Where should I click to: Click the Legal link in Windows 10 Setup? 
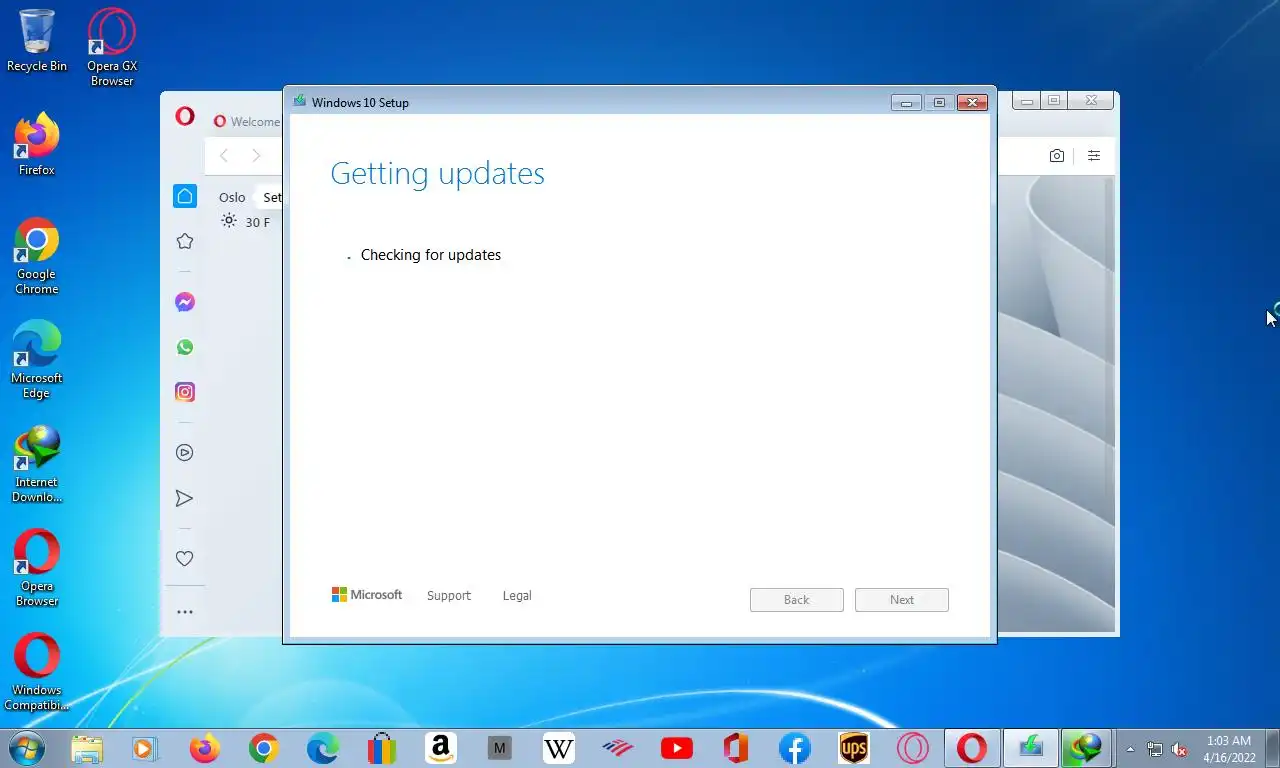pyautogui.click(x=517, y=596)
